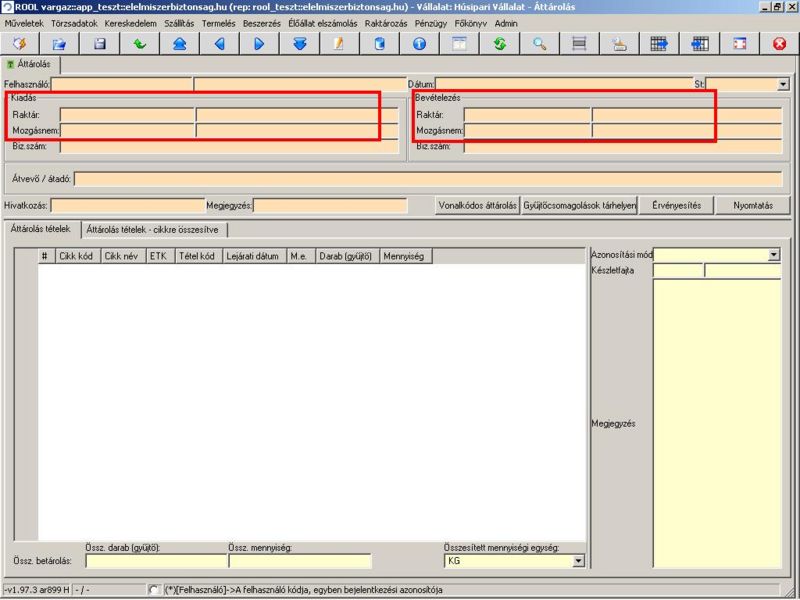Click the floppy disk save icon
The height and width of the screenshot is (600, 800).
click(x=99, y=44)
